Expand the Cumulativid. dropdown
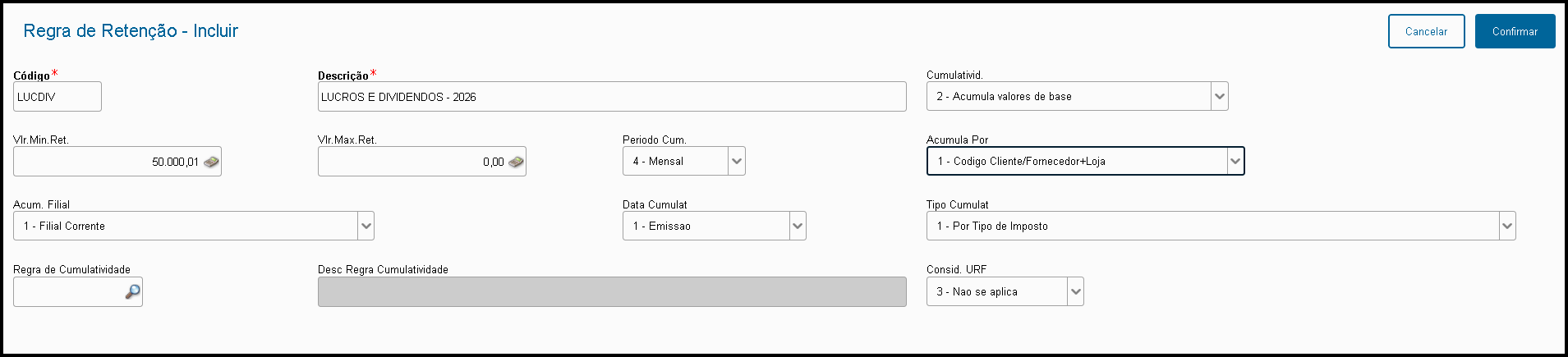This screenshot has height=357, width=1568. tap(1220, 97)
